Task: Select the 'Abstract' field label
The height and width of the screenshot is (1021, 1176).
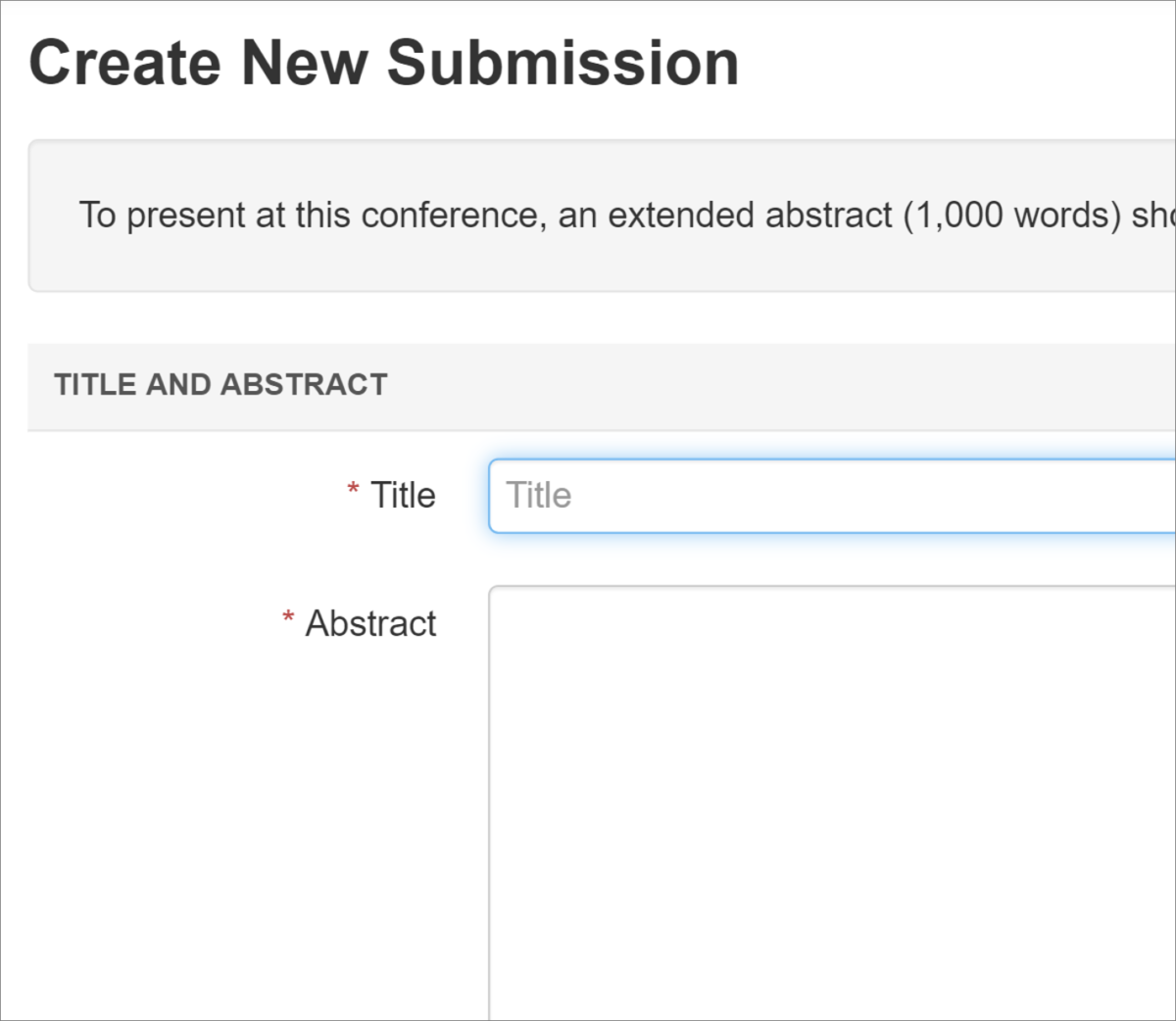Action: (370, 622)
